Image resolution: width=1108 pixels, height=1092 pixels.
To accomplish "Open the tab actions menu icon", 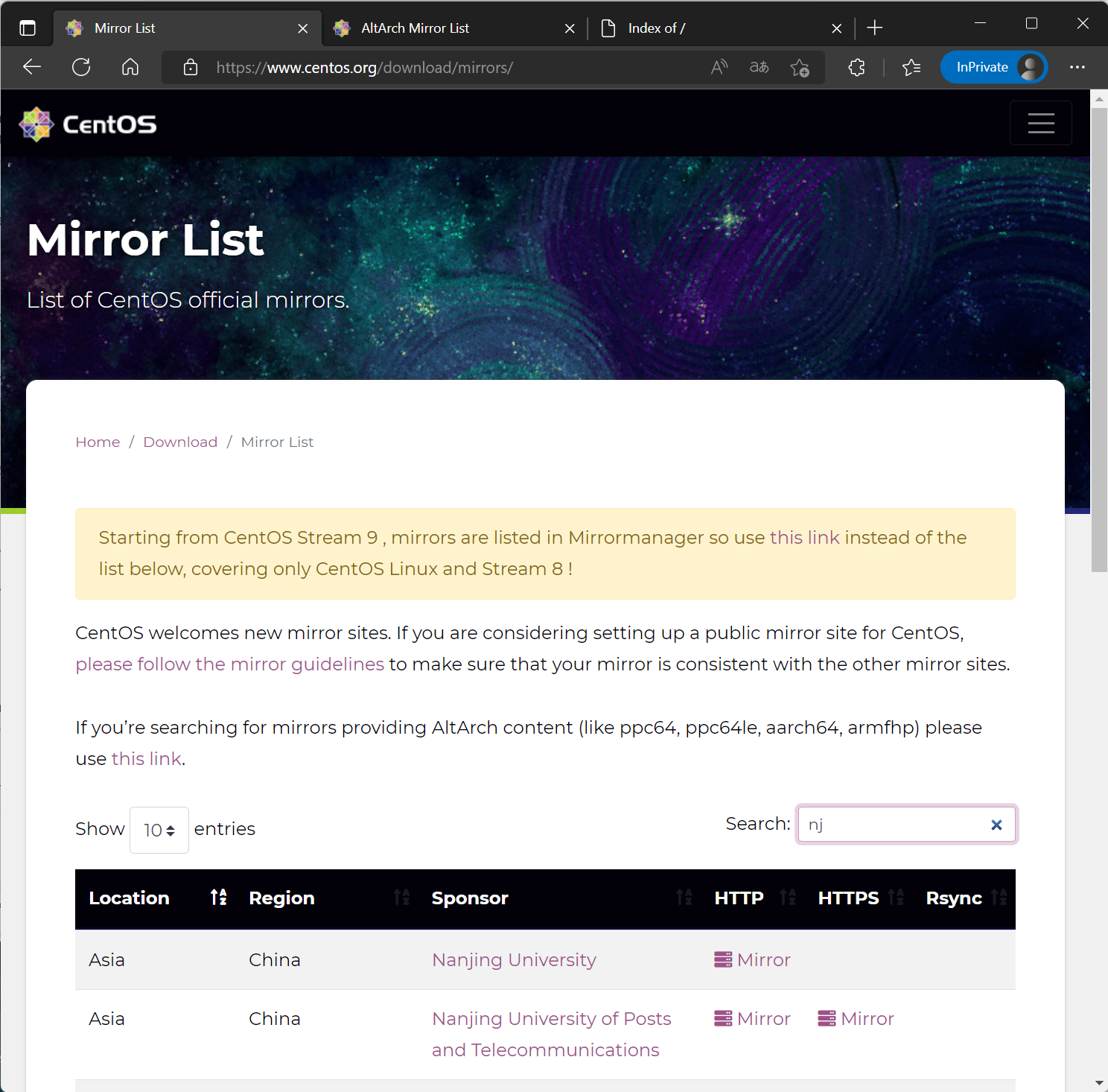I will [28, 28].
